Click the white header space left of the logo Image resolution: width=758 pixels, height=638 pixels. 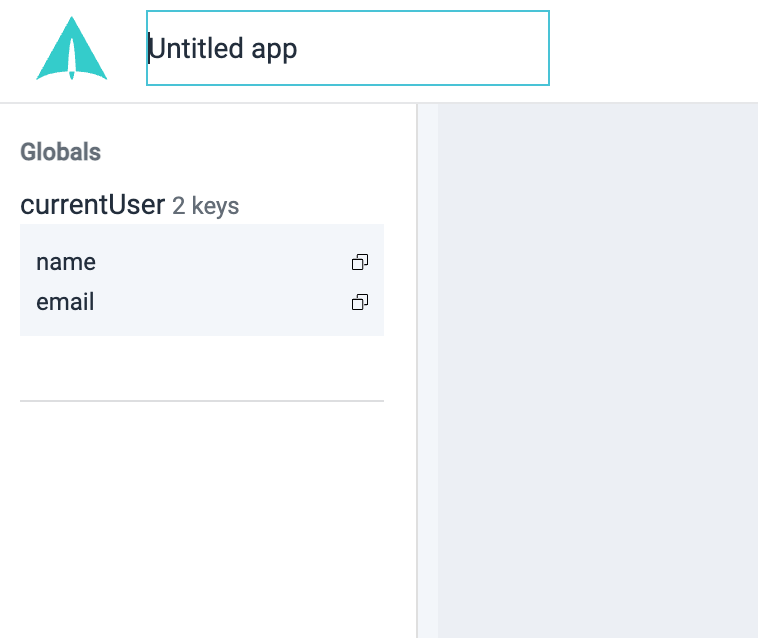14,50
